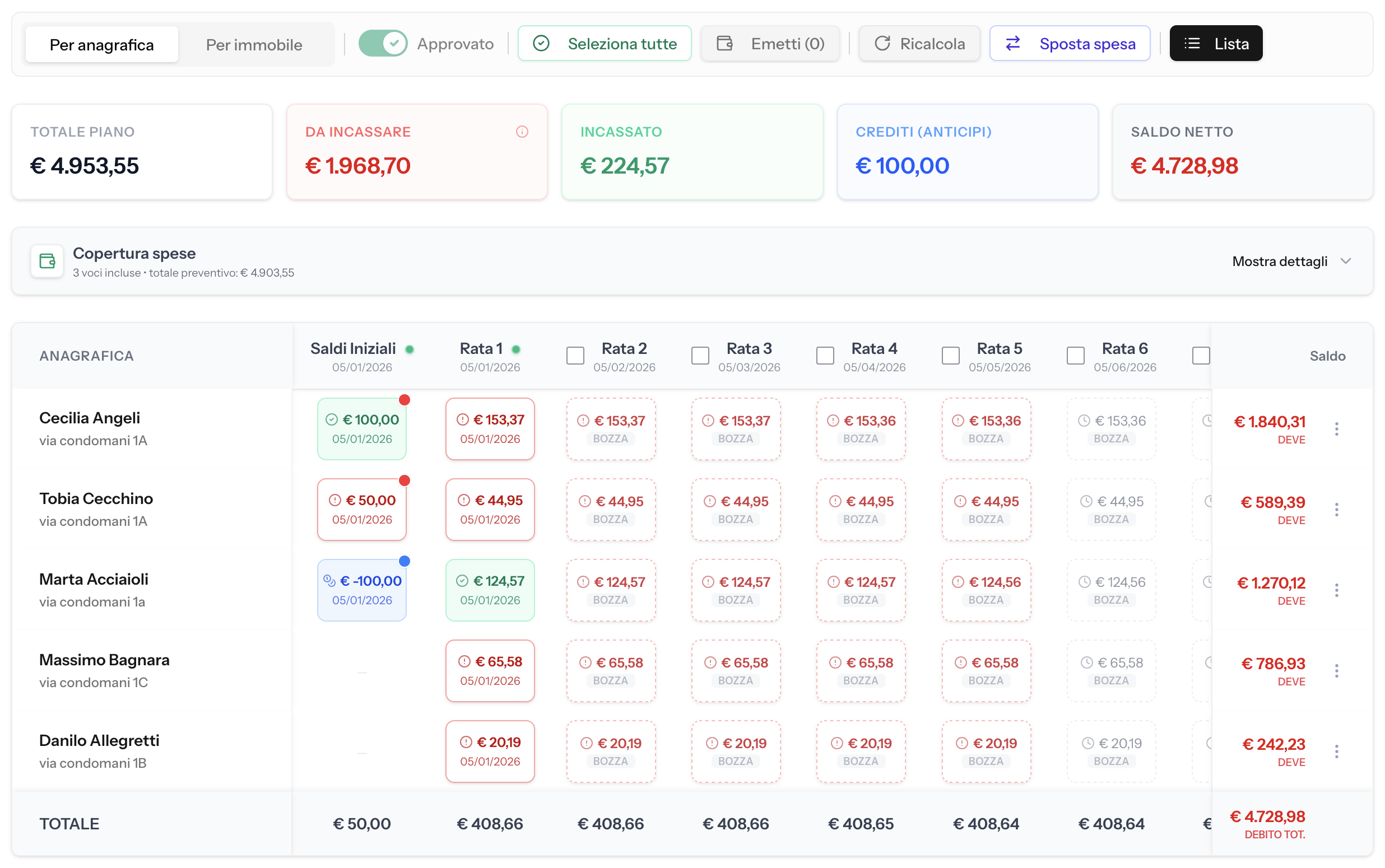
Task: Select the Per anagrafica tab
Action: [x=101, y=44]
